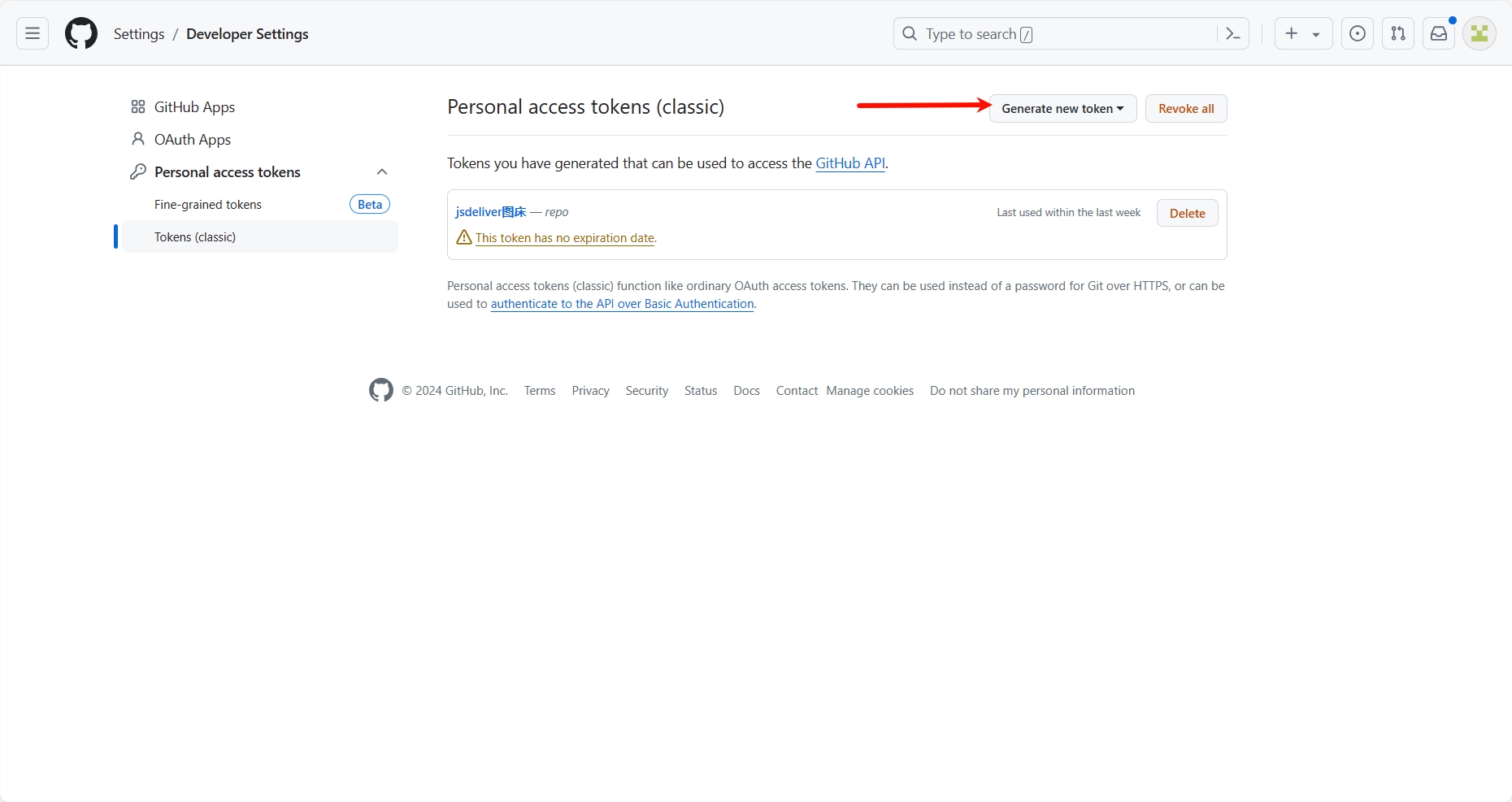This screenshot has width=1512, height=802.
Task: Focus the Type to search field
Action: tap(1057, 33)
